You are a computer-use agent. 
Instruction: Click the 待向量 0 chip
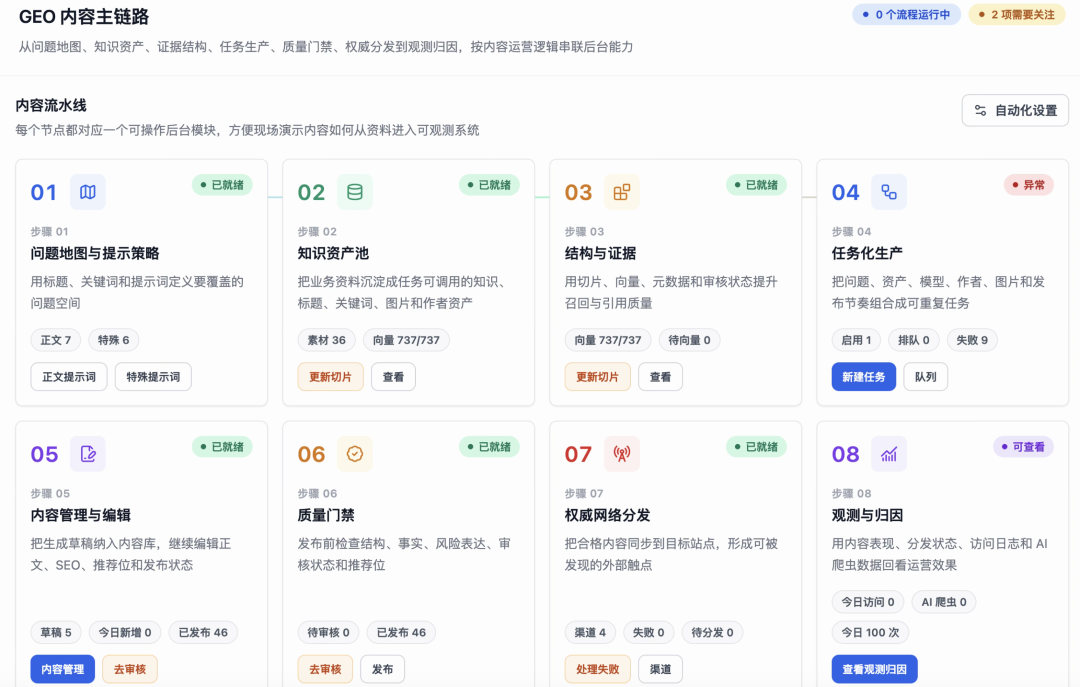[689, 340]
